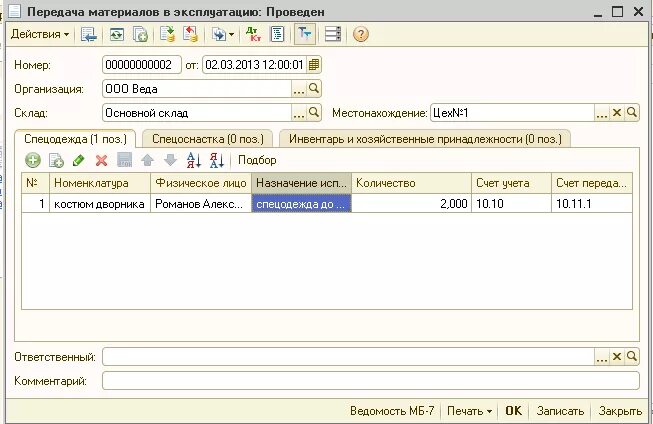Screen dimensions: 653x424
Task: Add a new row with green plus icon
Action: point(32,160)
